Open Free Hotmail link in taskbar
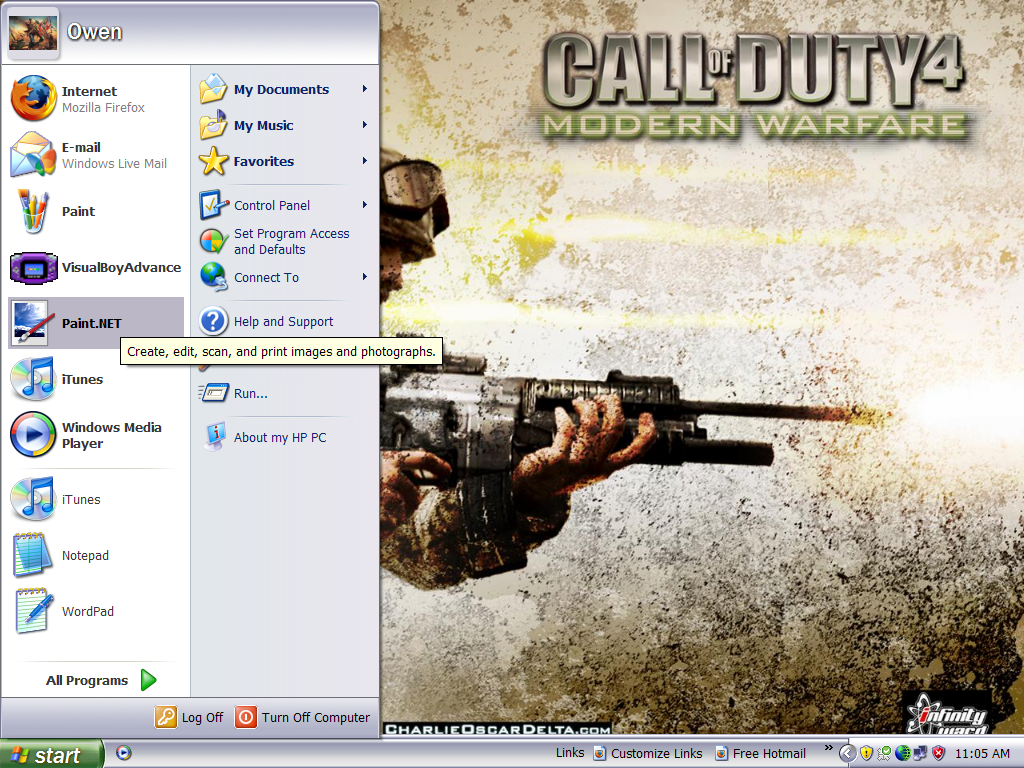The height and width of the screenshot is (768, 1024). coord(761,753)
